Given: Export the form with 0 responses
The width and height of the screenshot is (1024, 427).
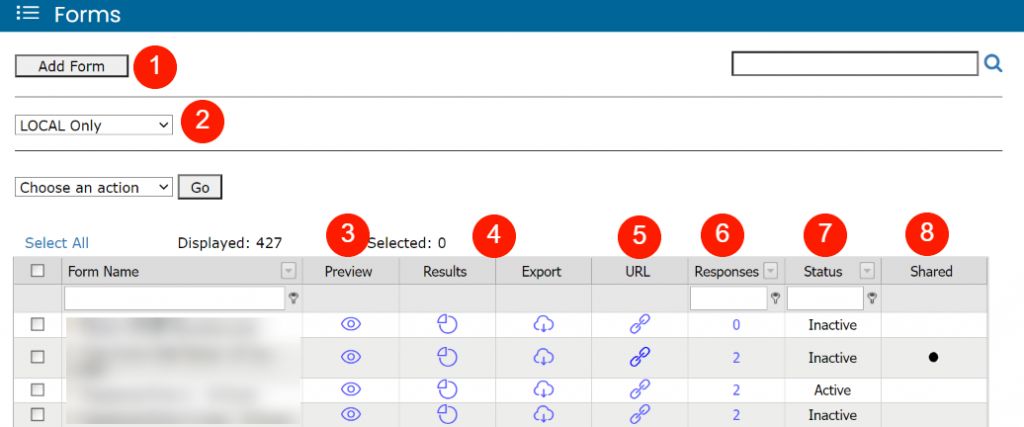Looking at the screenshot, I should [x=543, y=324].
